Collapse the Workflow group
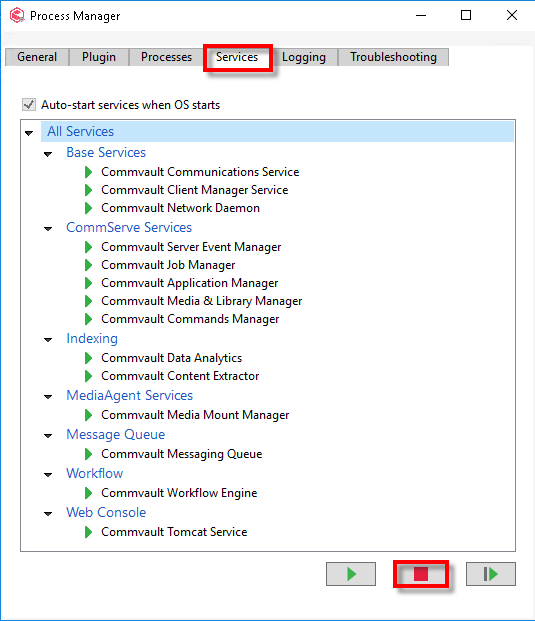Image resolution: width=535 pixels, height=621 pixels. (x=48, y=475)
